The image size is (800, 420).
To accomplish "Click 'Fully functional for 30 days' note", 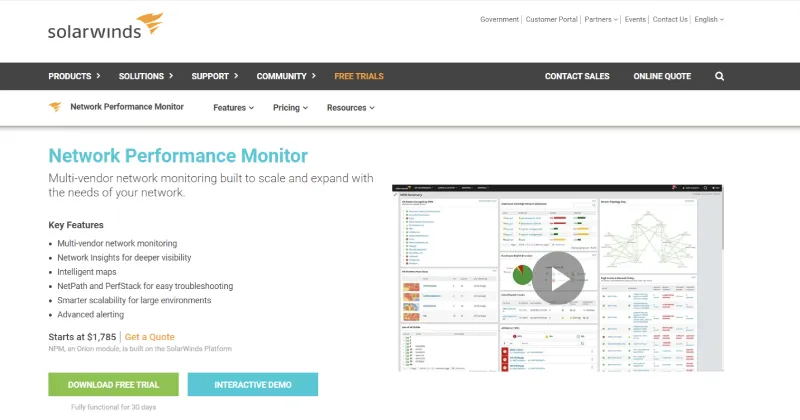I will [113, 407].
